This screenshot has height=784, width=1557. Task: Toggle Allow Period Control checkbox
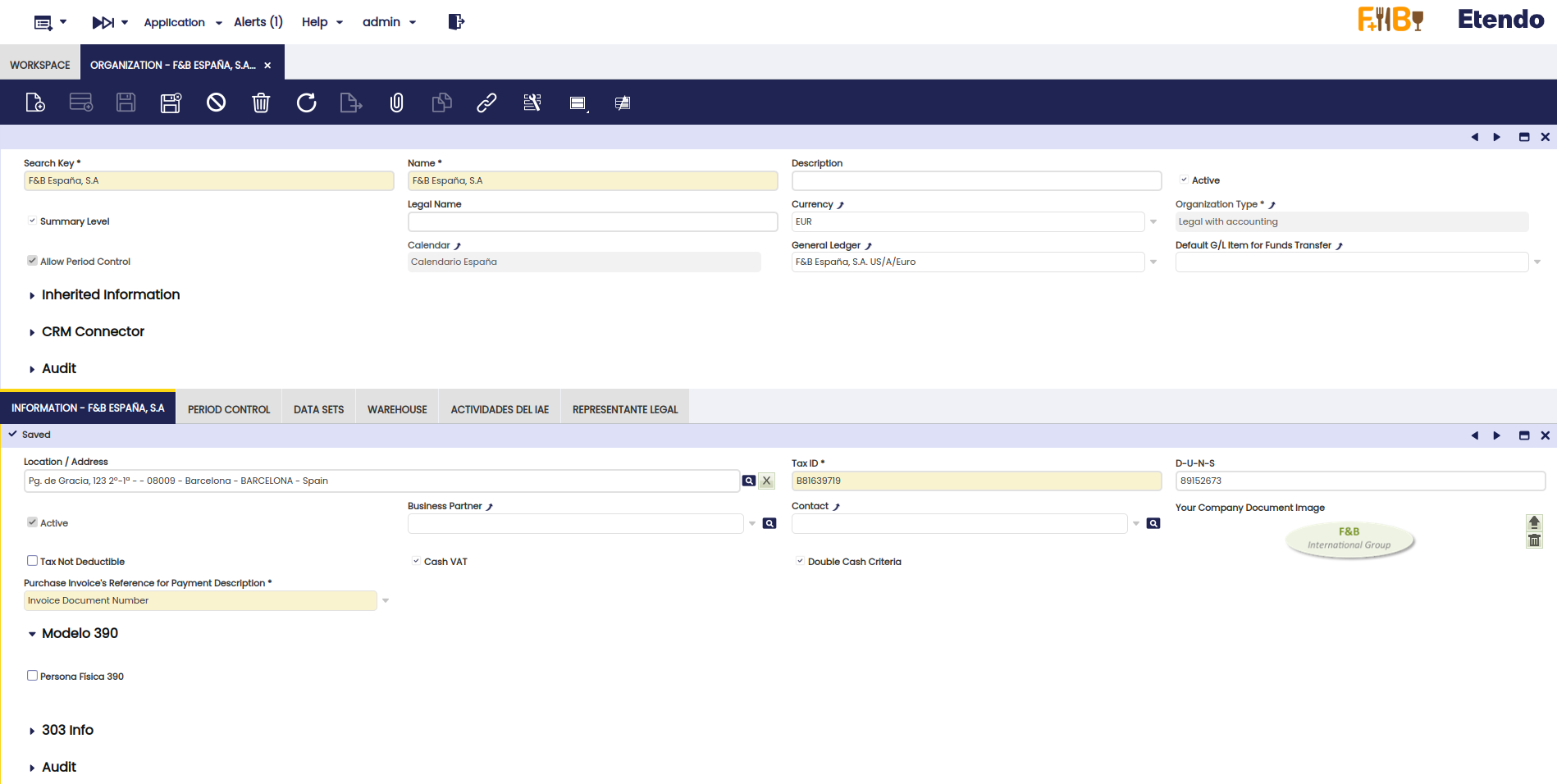point(32,261)
